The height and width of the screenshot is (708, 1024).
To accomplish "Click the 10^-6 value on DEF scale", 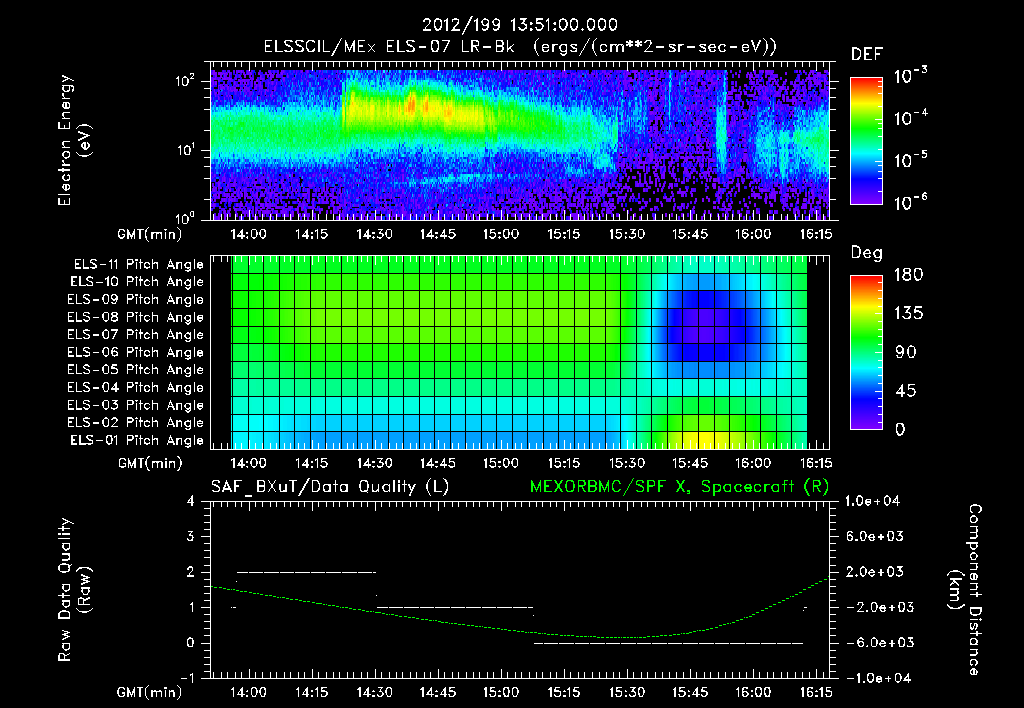I will 910,202.
